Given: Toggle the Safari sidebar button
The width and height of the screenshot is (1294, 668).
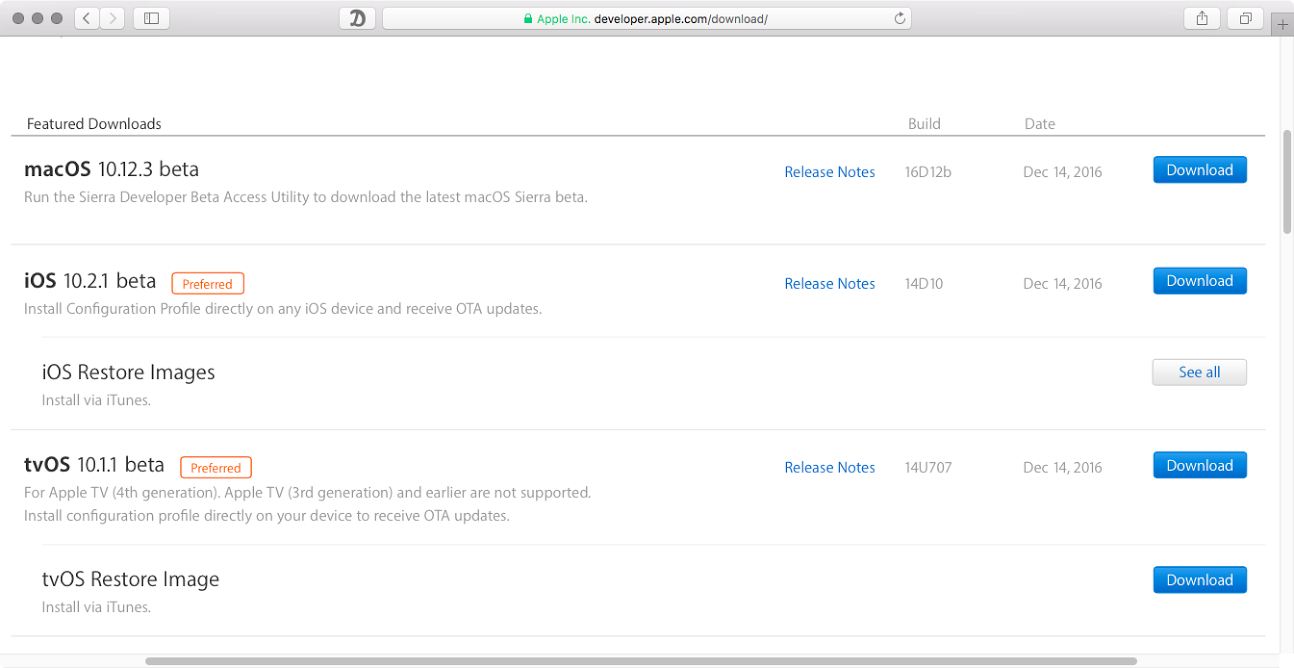Looking at the screenshot, I should tap(151, 18).
